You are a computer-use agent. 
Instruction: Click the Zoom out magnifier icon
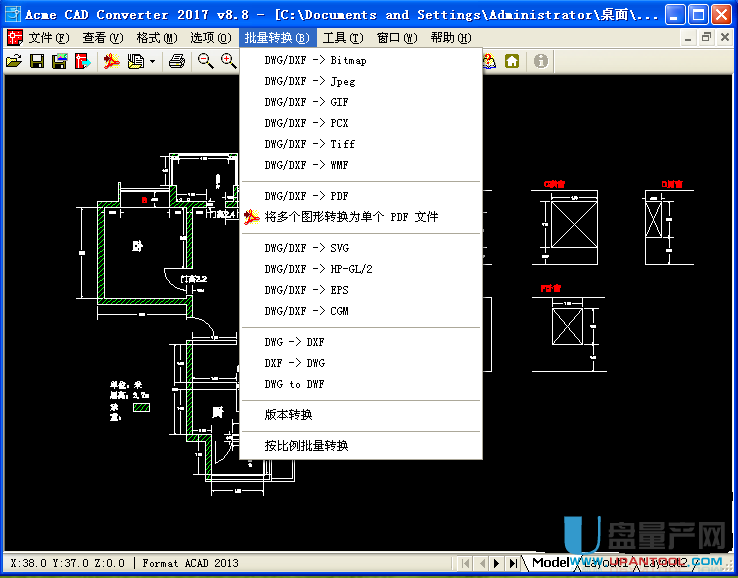(x=205, y=62)
